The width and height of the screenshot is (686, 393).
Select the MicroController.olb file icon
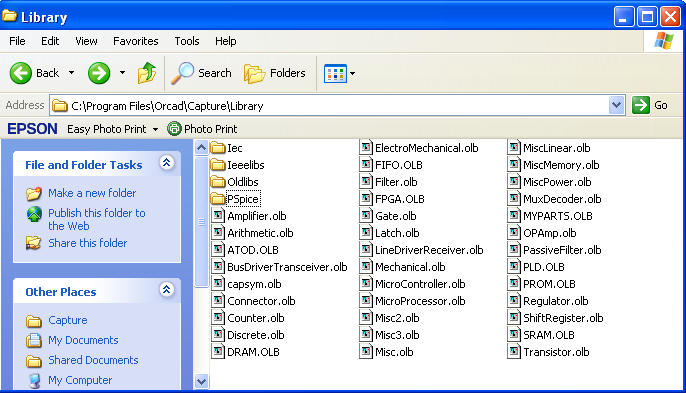tap(366, 284)
